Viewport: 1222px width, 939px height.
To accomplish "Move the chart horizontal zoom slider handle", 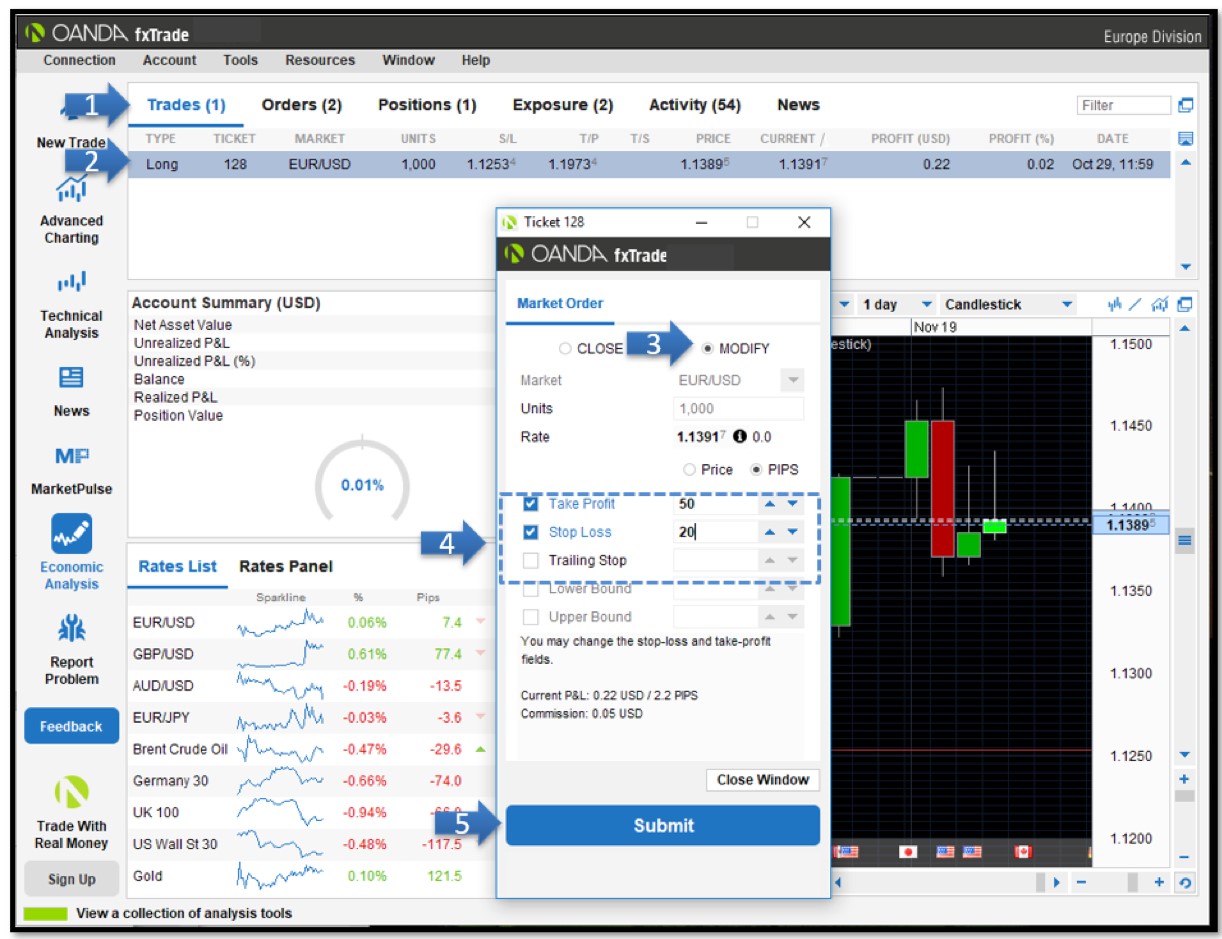I will tap(1132, 883).
